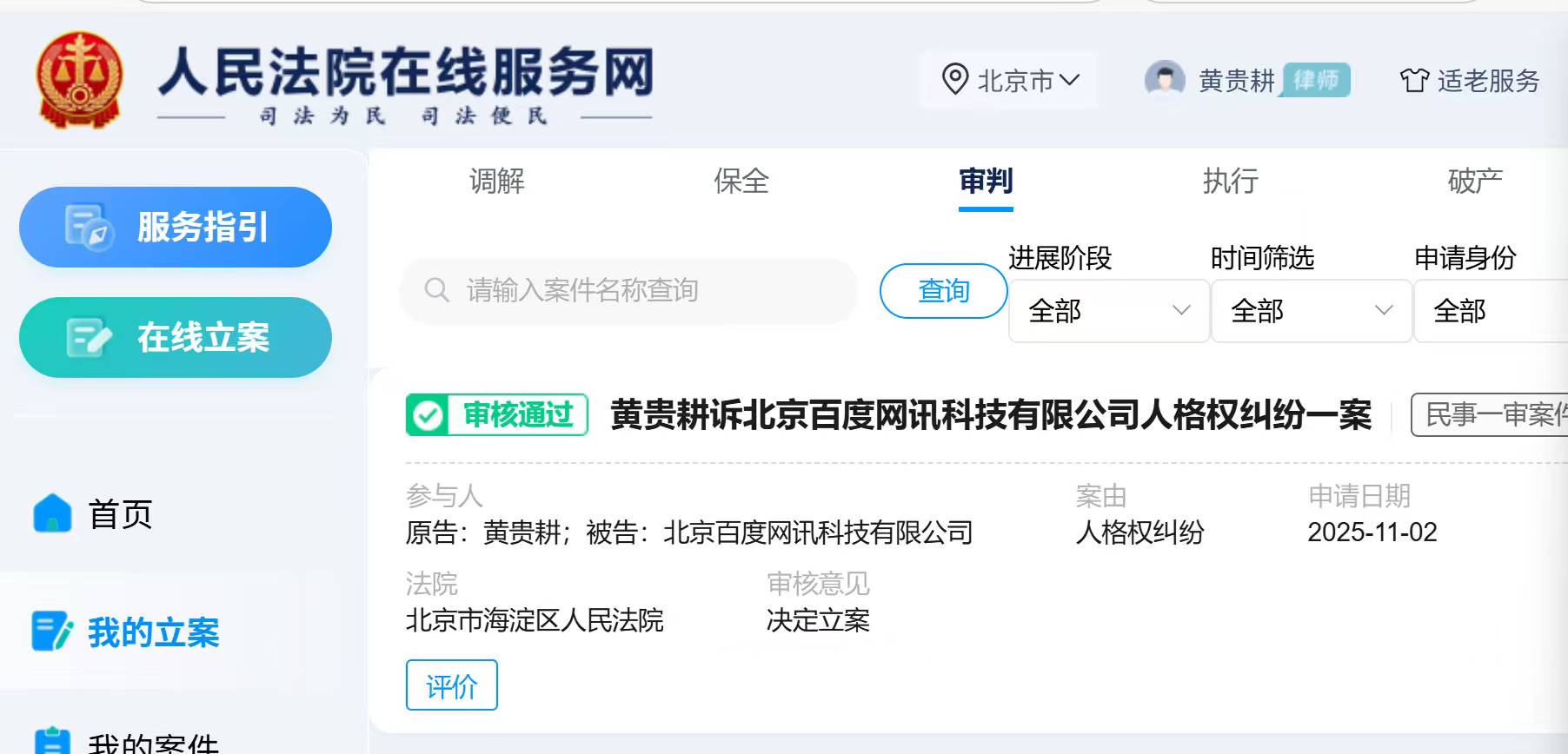This screenshot has height=754, width=1568.
Task: Click the 适老服务 shirt icon
Action: point(1414,81)
